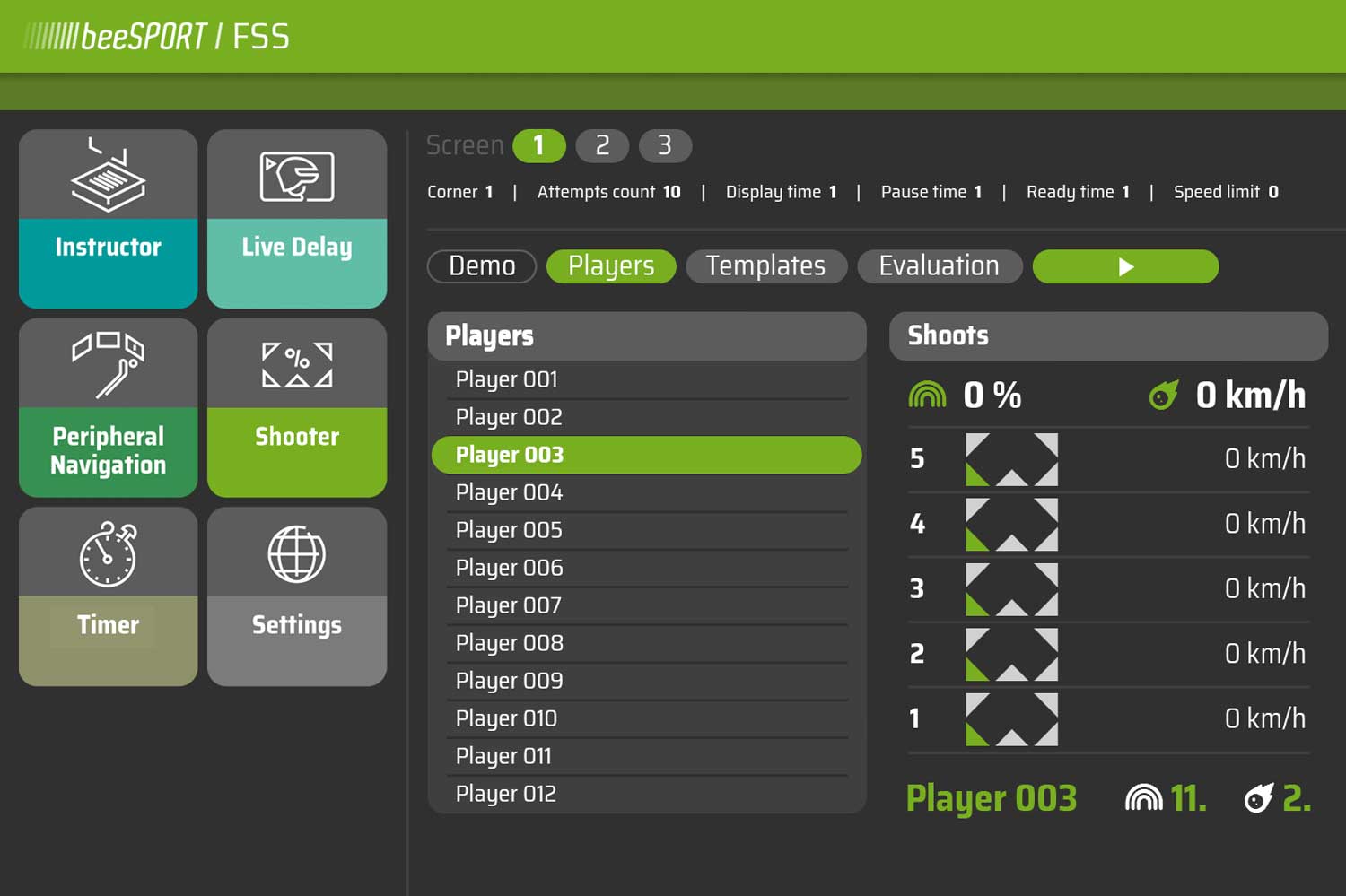The height and width of the screenshot is (896, 1346).
Task: Go to the Evaluation tab
Action: point(939,266)
